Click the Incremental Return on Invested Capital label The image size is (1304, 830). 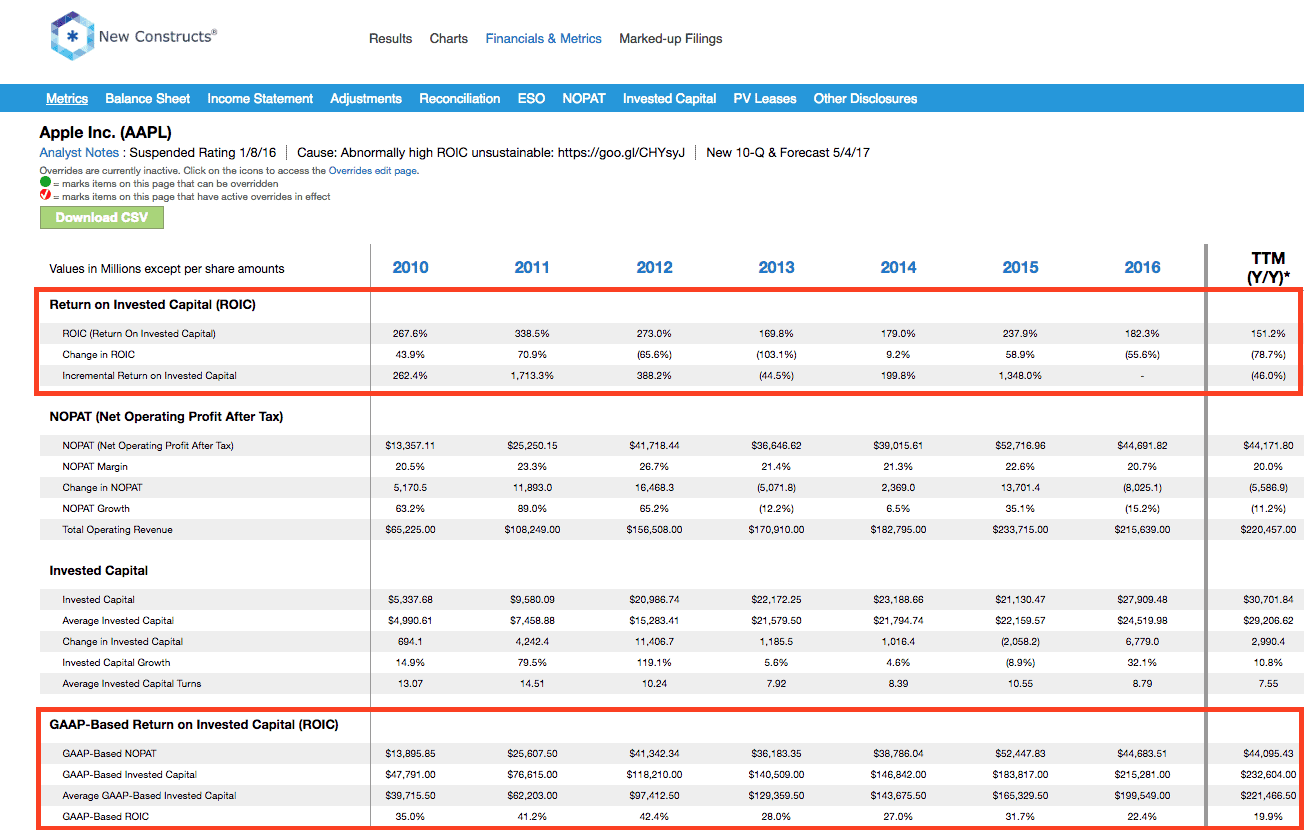click(149, 376)
